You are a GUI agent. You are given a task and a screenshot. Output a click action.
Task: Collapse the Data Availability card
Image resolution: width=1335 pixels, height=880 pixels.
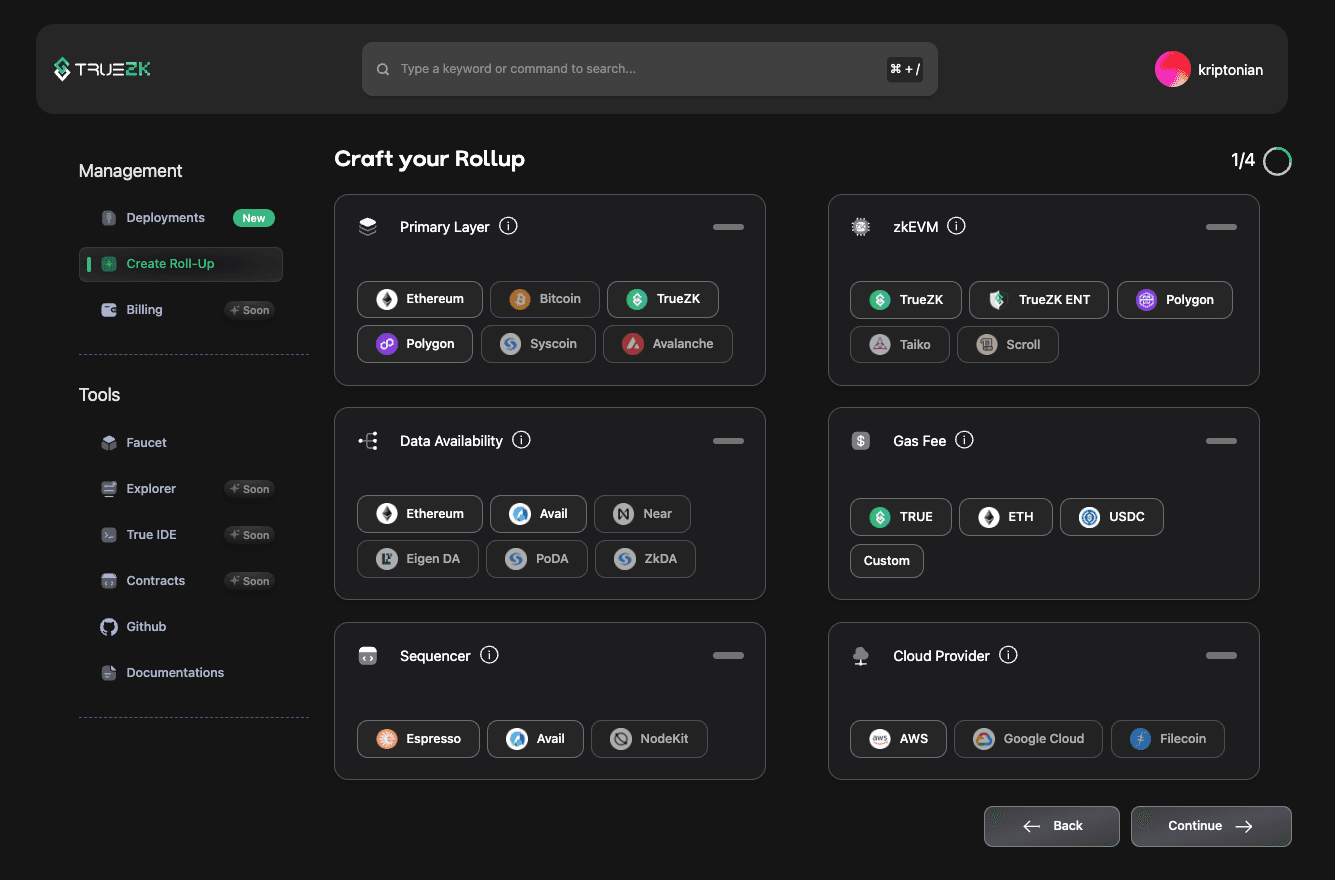(728, 441)
